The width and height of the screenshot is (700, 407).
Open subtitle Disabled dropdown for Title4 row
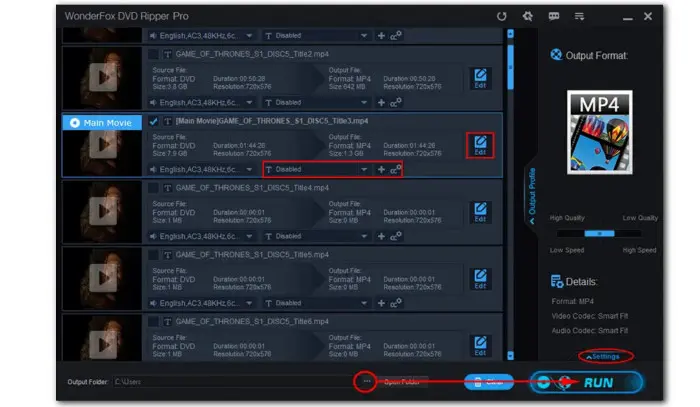click(x=317, y=237)
